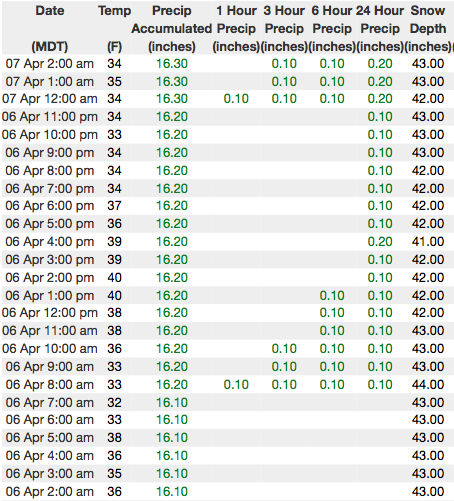This screenshot has height=501, width=454.
Task: Click temperature 40 at 06 Apr 2:00 pm
Action: (114, 277)
